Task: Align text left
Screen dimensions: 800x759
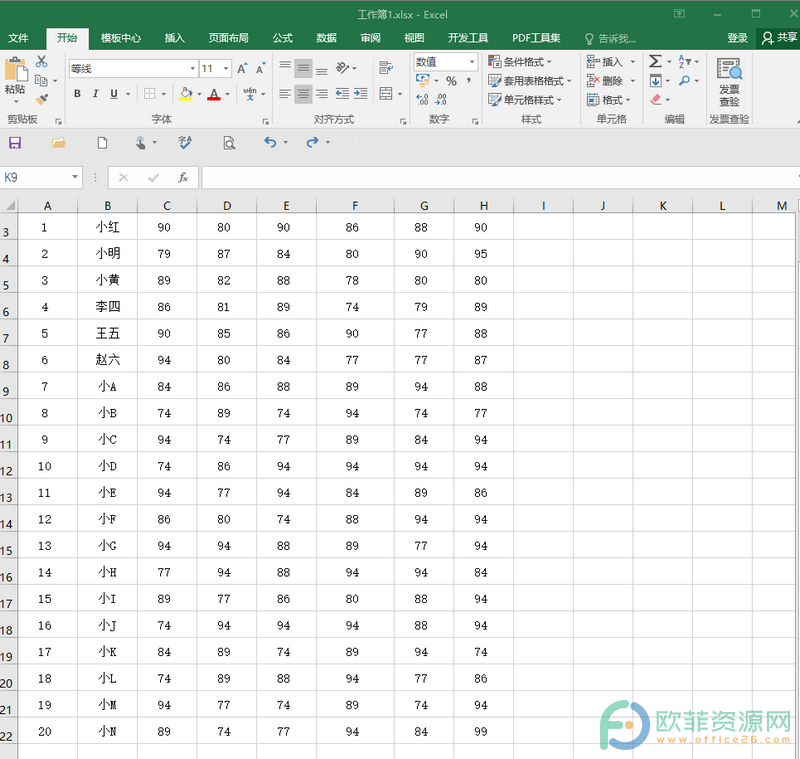Action: (x=285, y=94)
